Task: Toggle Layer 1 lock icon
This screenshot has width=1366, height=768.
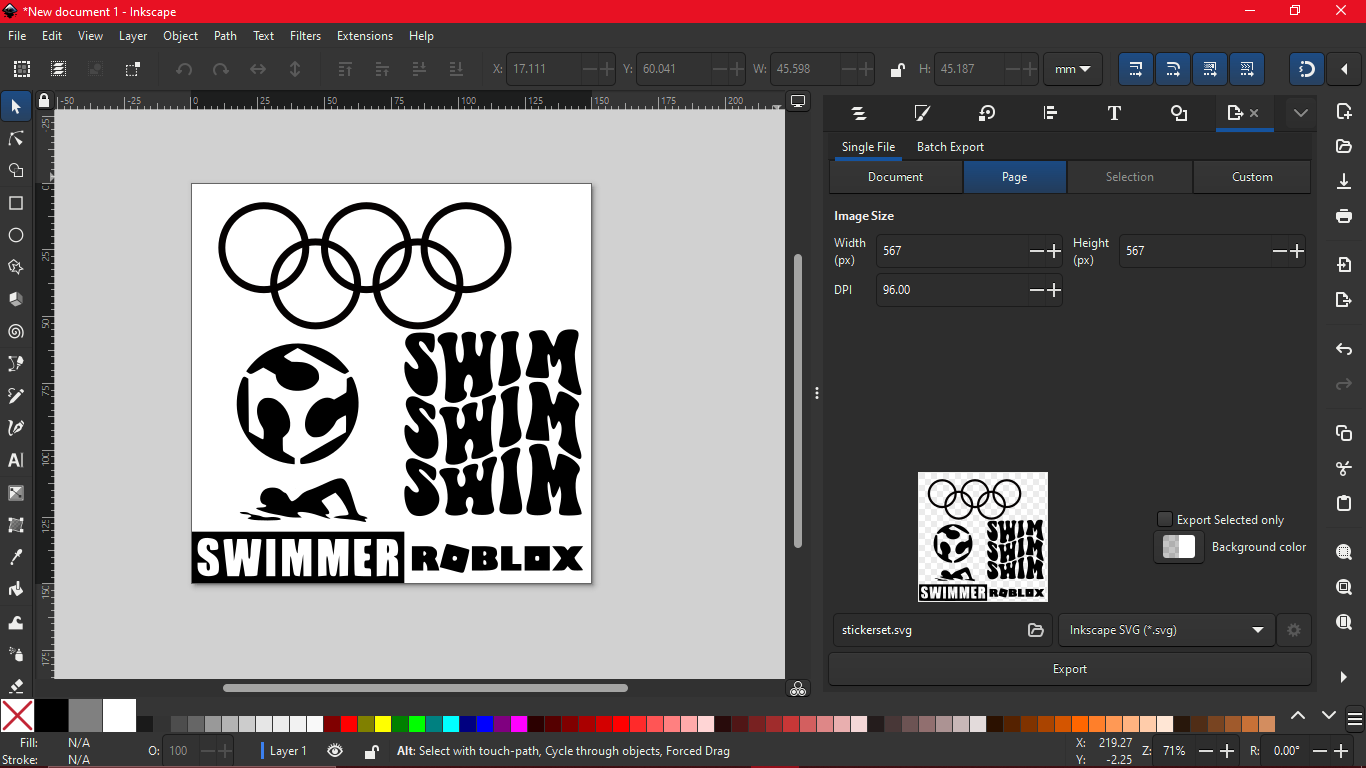Action: click(x=370, y=751)
